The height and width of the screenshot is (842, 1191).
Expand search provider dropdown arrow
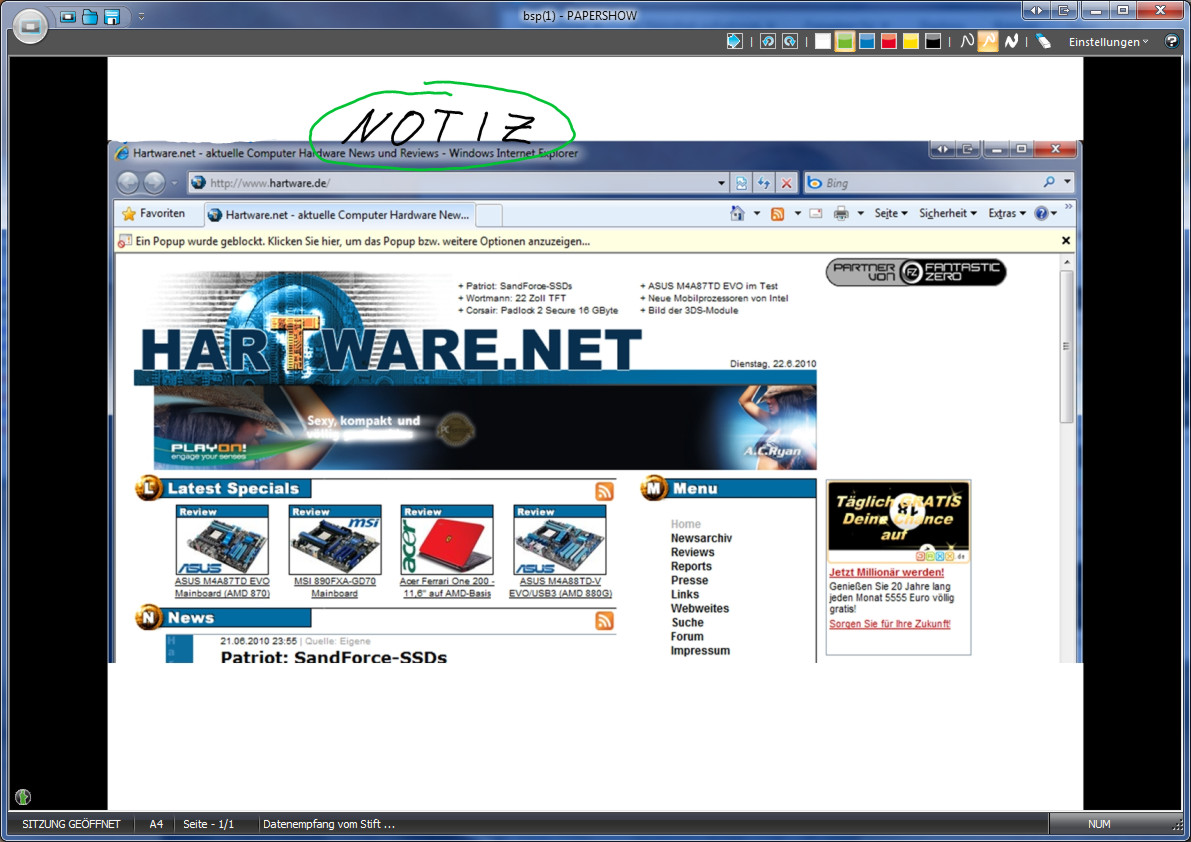tap(1067, 182)
